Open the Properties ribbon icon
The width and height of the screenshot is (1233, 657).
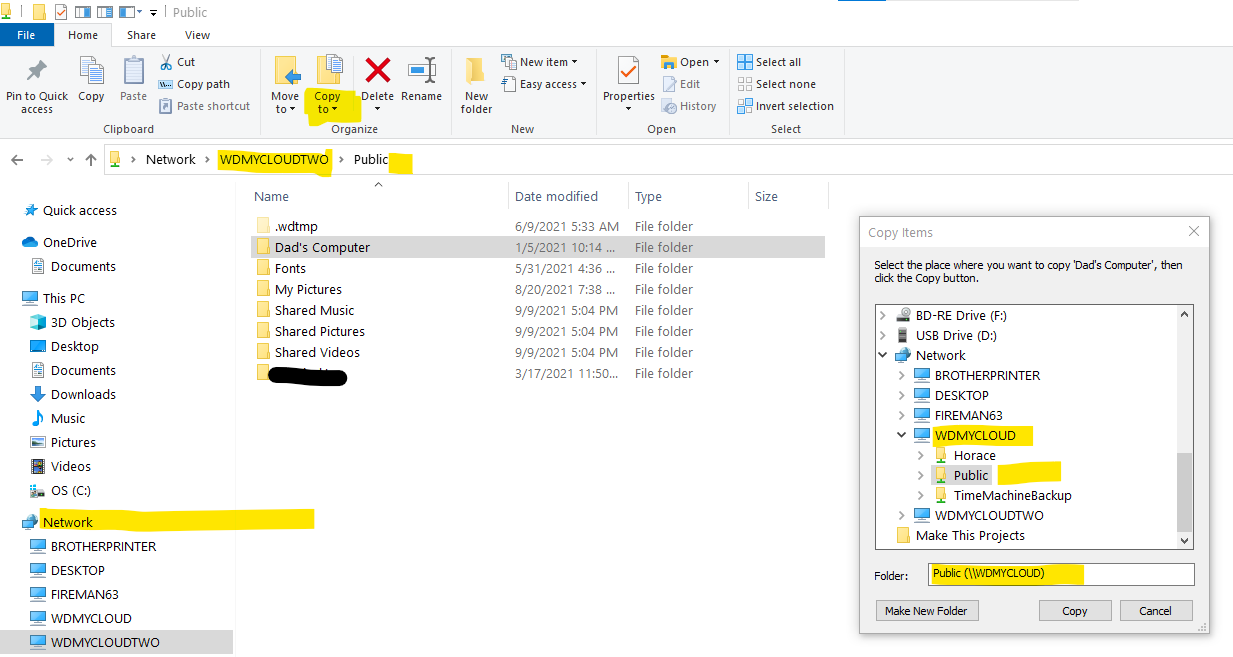(628, 72)
